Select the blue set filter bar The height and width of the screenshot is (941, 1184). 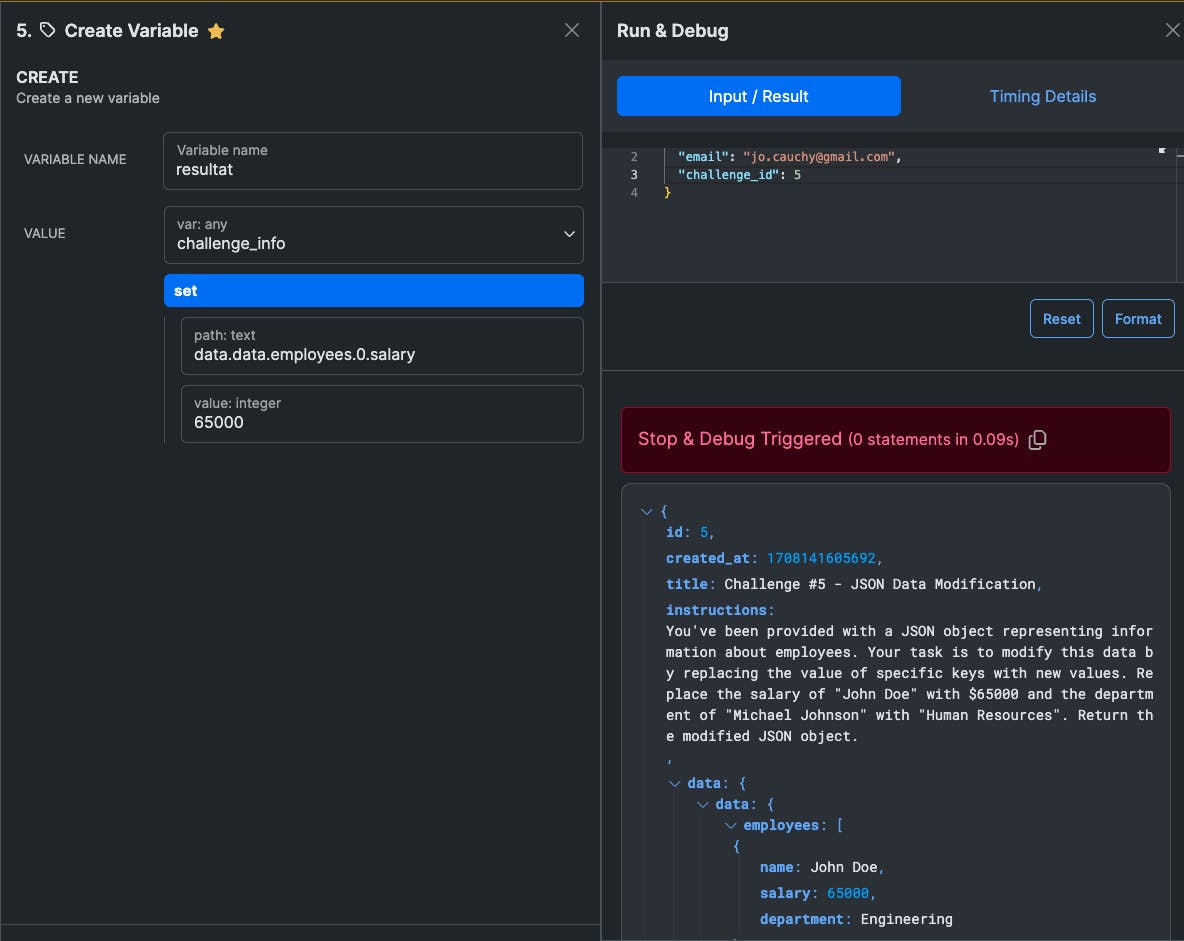click(x=373, y=291)
